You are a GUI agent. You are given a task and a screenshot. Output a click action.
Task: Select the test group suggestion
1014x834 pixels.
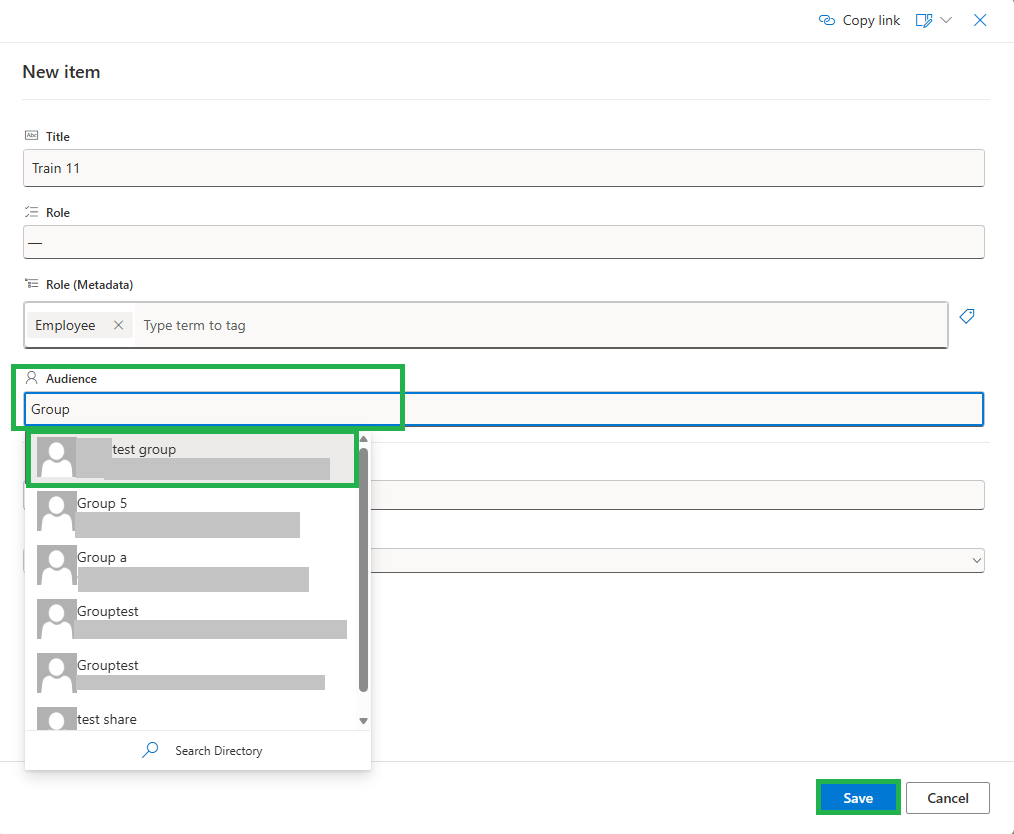193,458
